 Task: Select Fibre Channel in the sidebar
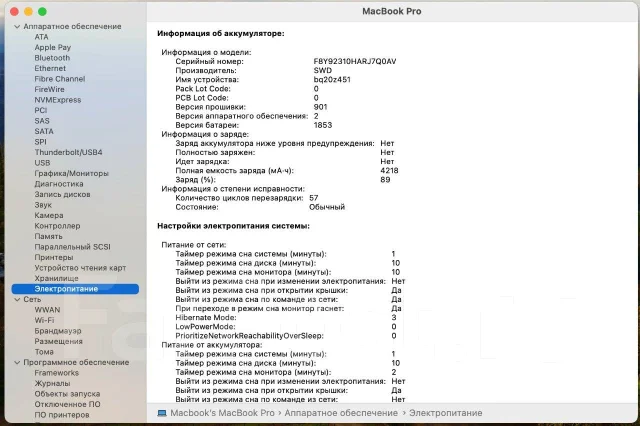pyautogui.click(x=60, y=79)
